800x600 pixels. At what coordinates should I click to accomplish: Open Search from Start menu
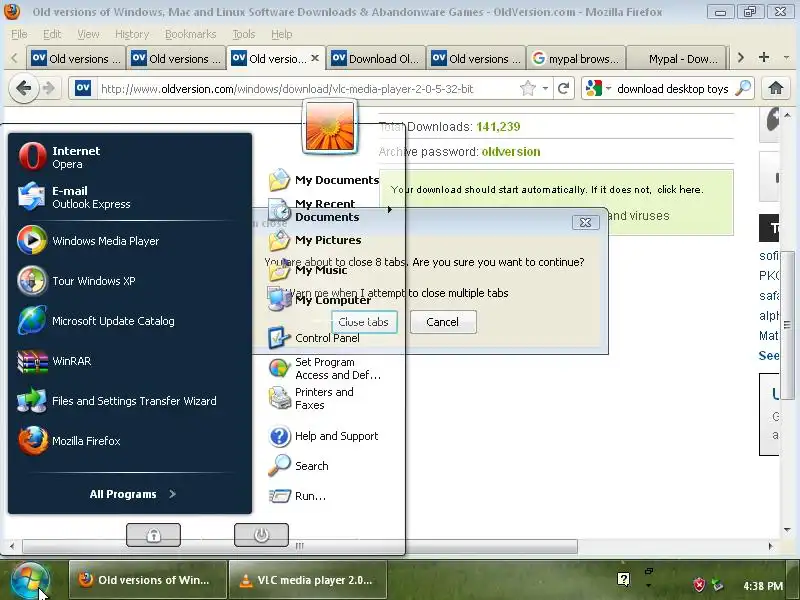pos(298,466)
